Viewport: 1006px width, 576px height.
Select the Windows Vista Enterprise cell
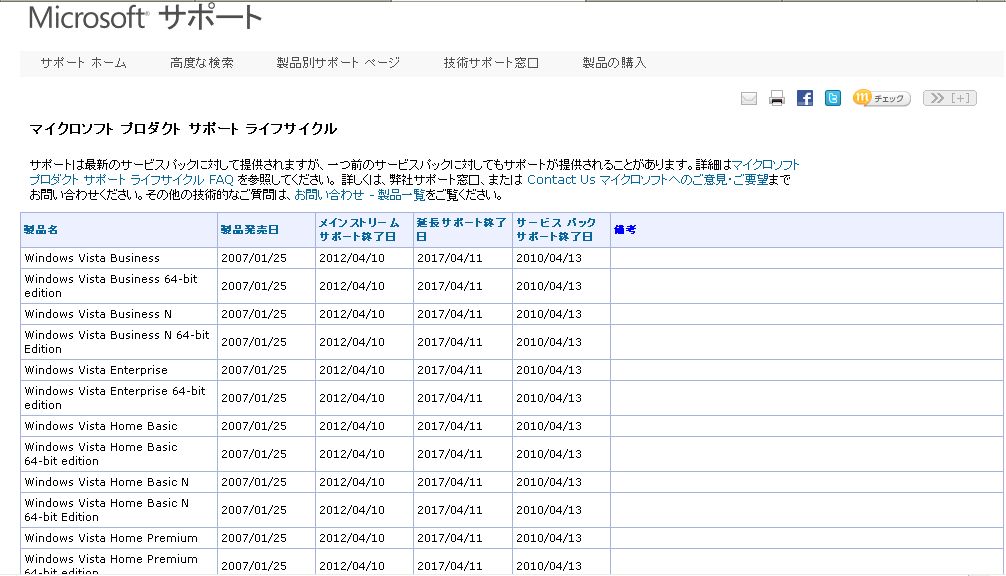[119, 370]
